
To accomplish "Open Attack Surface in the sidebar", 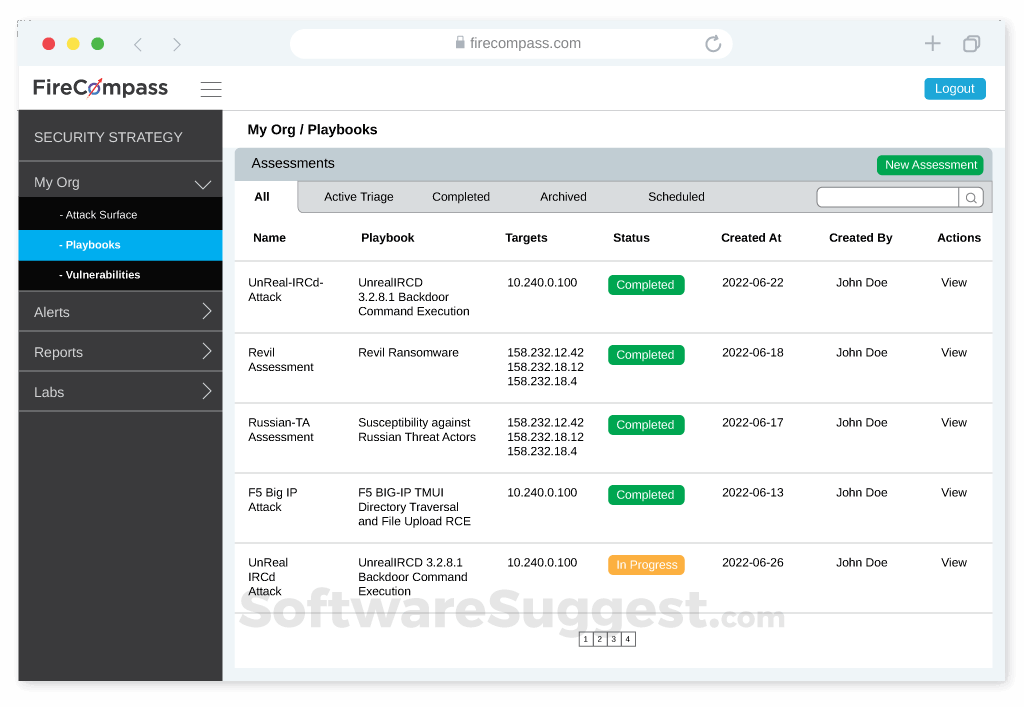I will tap(98, 215).
